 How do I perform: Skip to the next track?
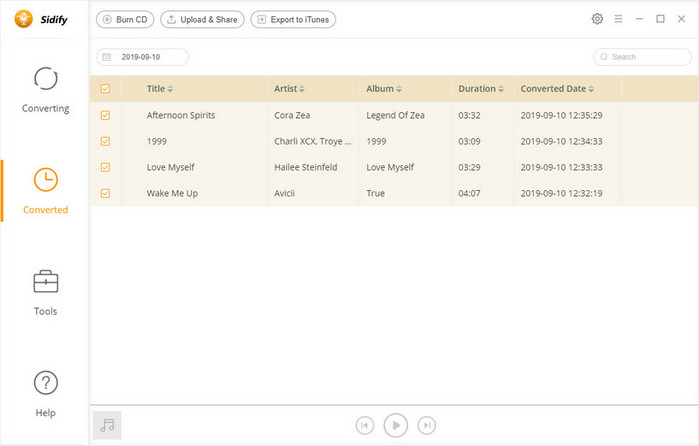(427, 425)
